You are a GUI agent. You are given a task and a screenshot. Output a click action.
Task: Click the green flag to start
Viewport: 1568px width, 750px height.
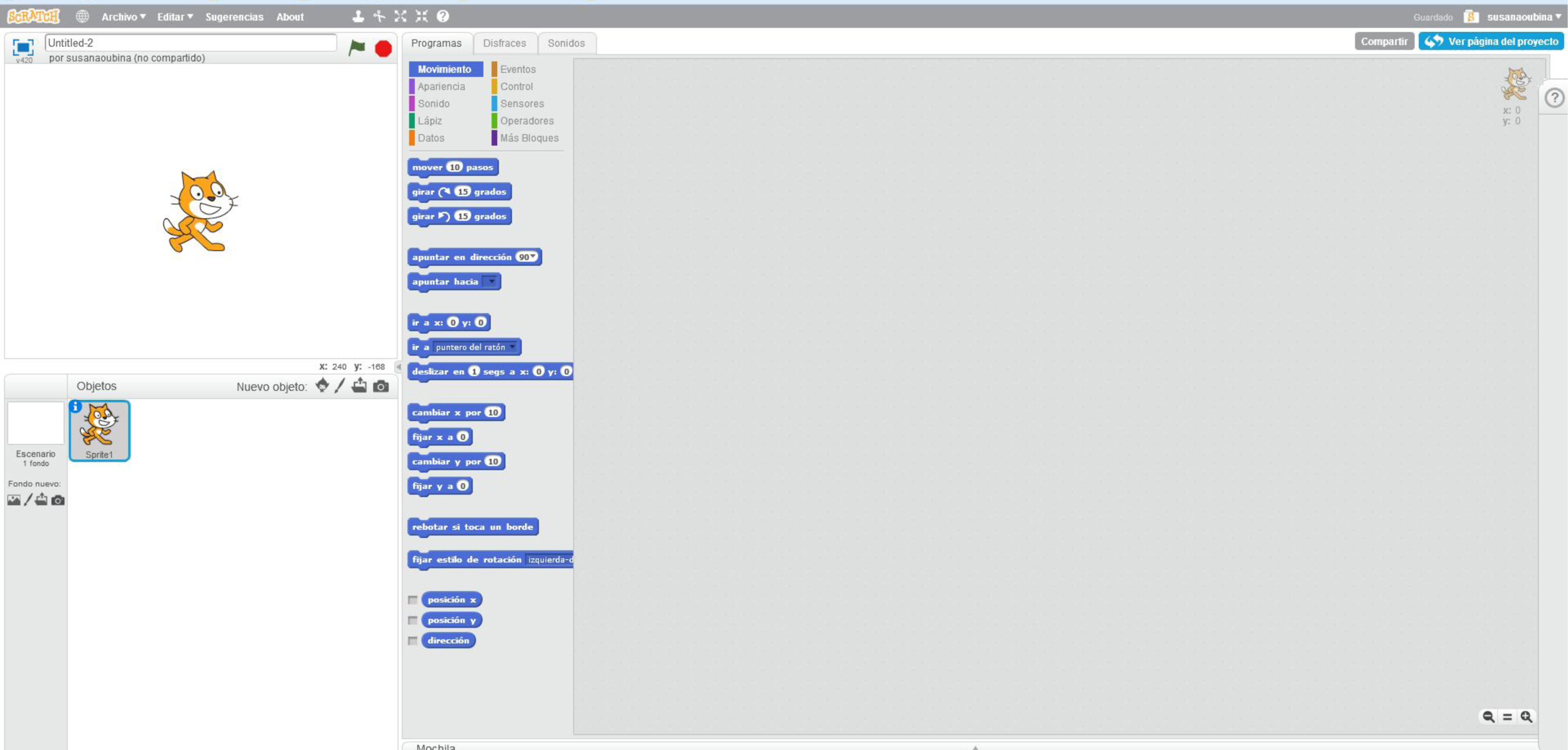tap(357, 47)
